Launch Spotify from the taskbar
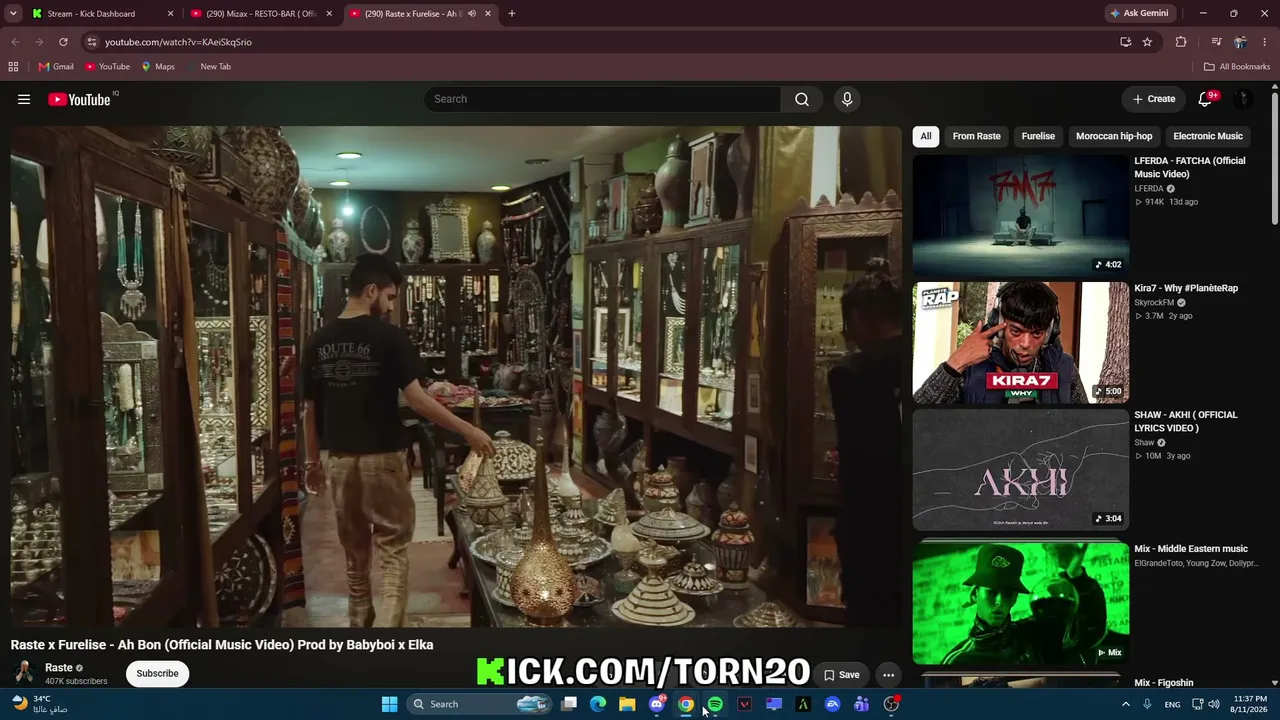This screenshot has height=720, width=1280. (x=715, y=704)
